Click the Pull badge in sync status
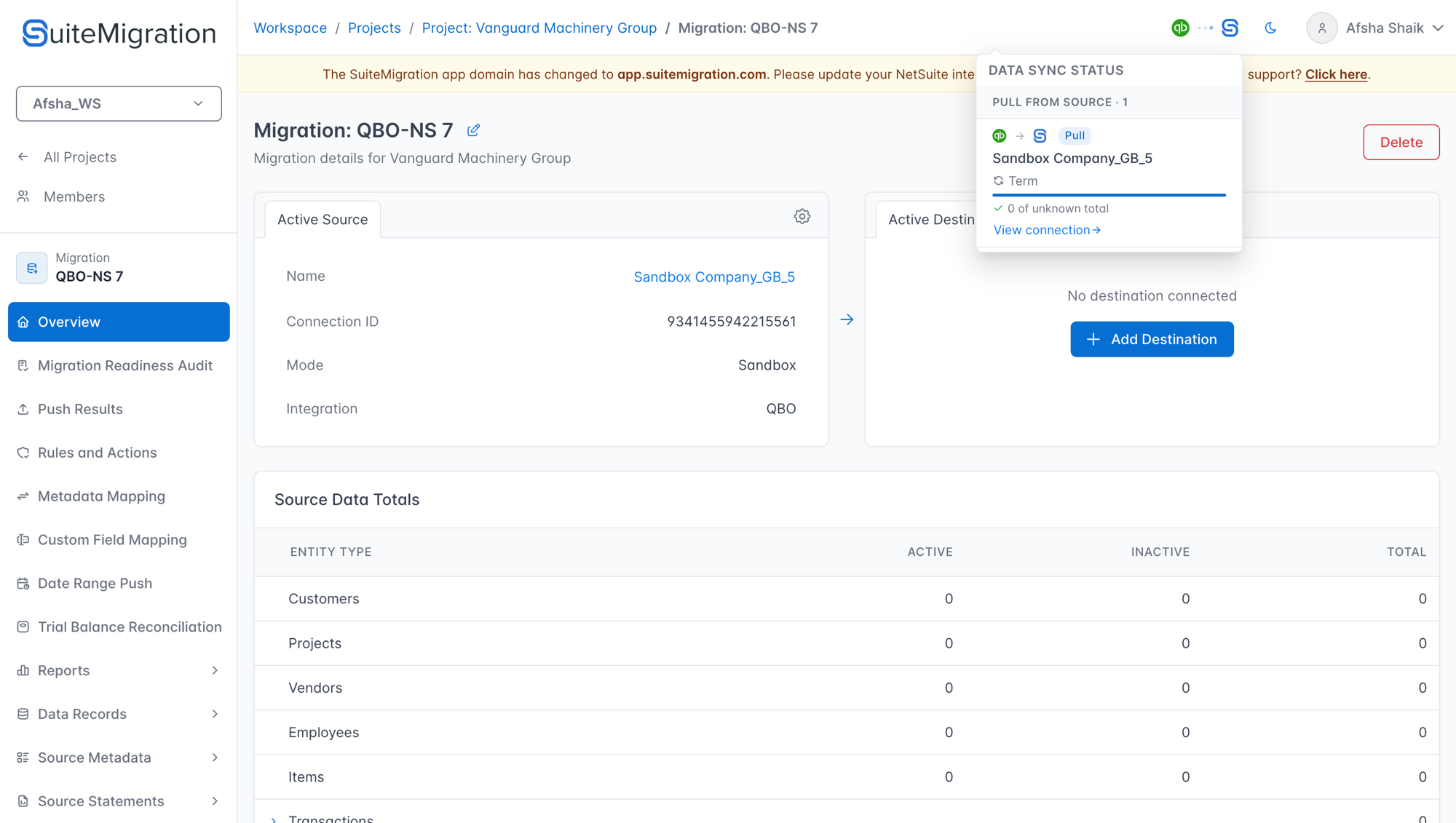Viewport: 1456px width, 823px height. click(x=1075, y=135)
